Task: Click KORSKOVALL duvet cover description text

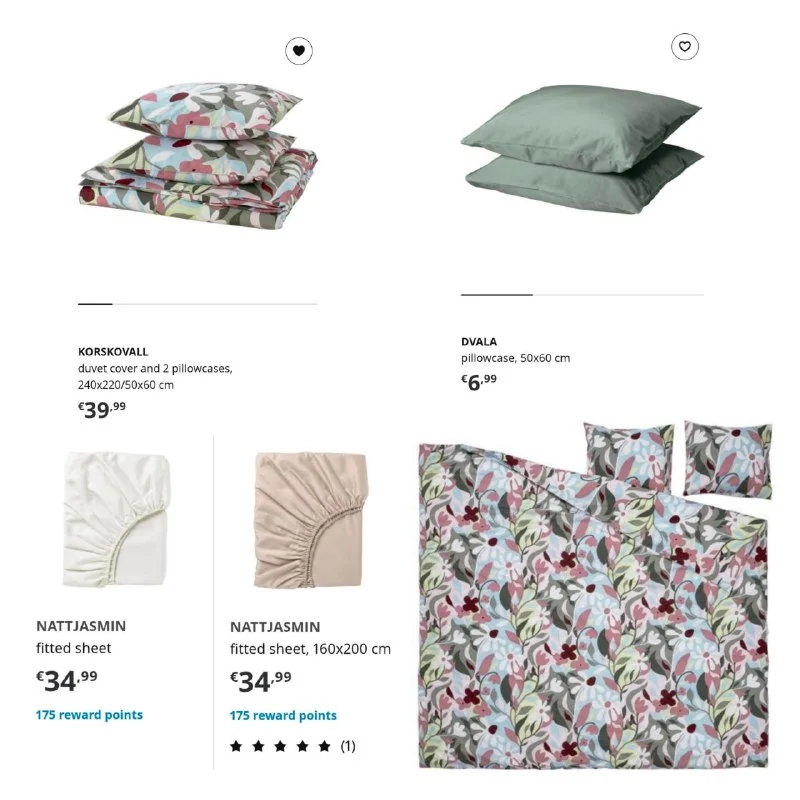Action: pos(155,377)
